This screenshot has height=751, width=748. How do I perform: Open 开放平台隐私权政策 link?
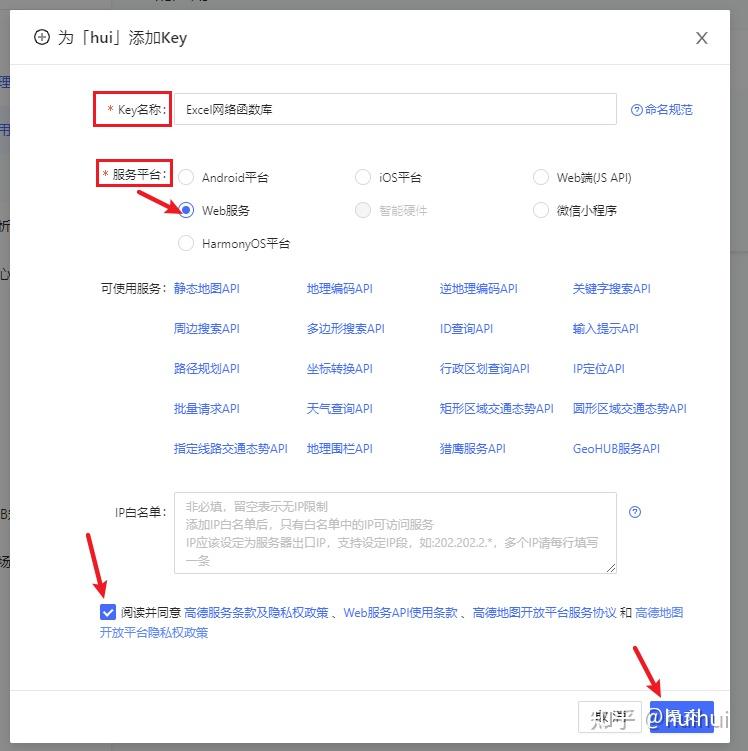154,632
